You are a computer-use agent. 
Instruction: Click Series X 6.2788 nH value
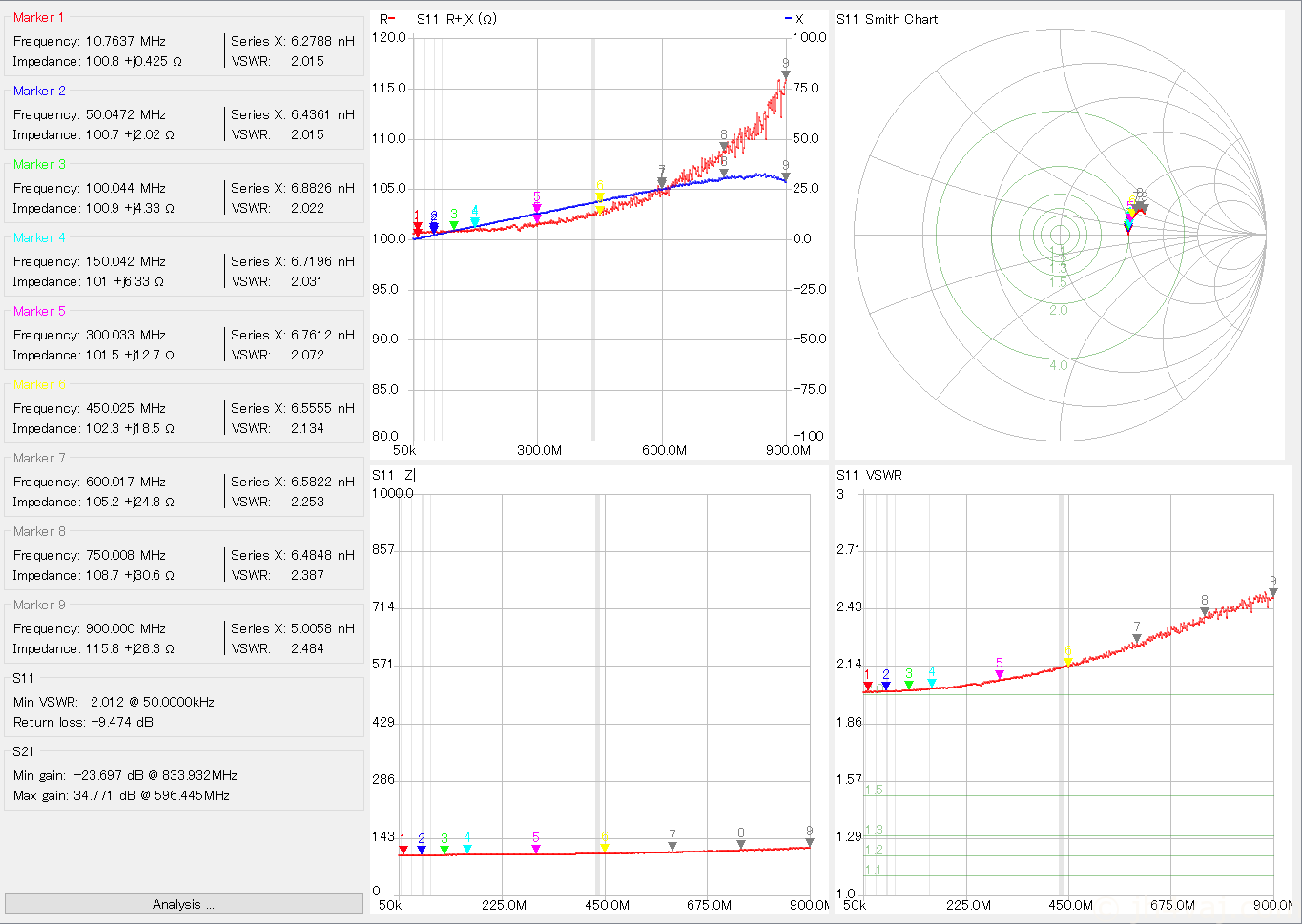322,41
